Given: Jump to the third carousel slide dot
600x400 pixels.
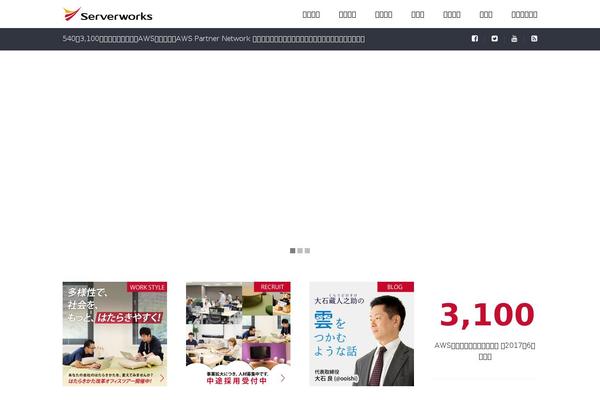Looking at the screenshot, I should click(x=307, y=250).
